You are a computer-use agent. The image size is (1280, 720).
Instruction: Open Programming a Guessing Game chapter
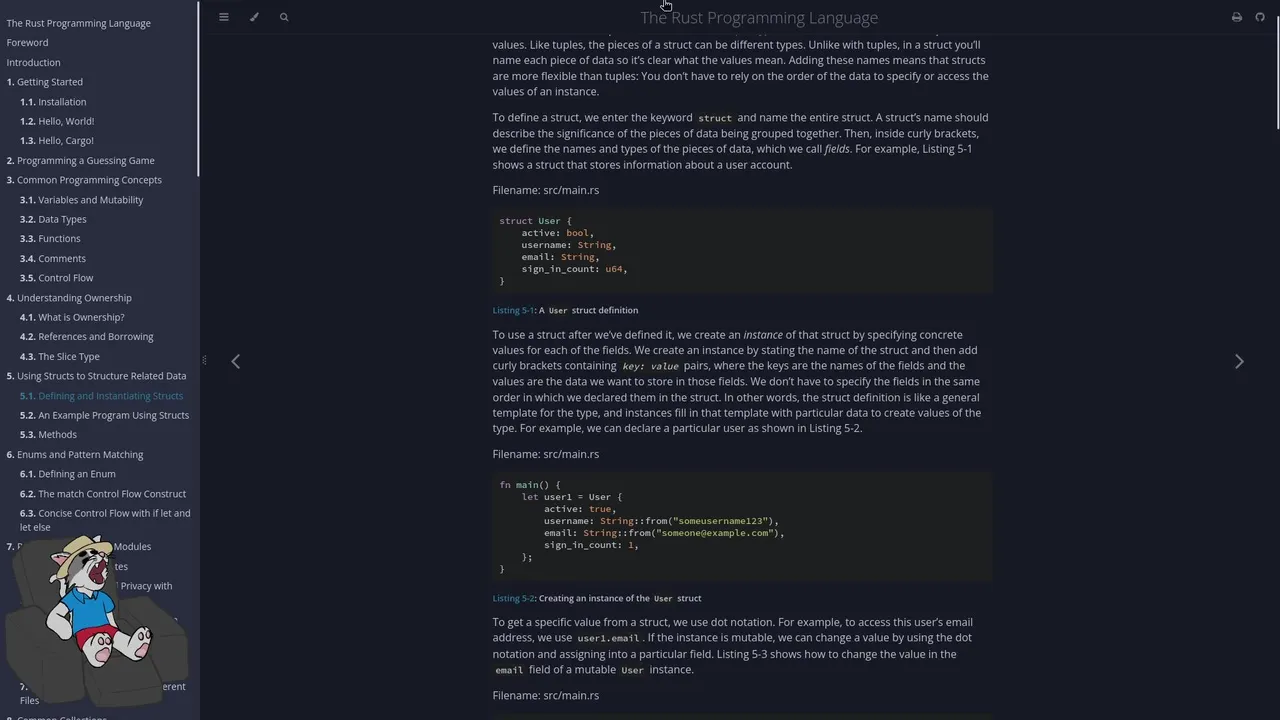click(85, 160)
